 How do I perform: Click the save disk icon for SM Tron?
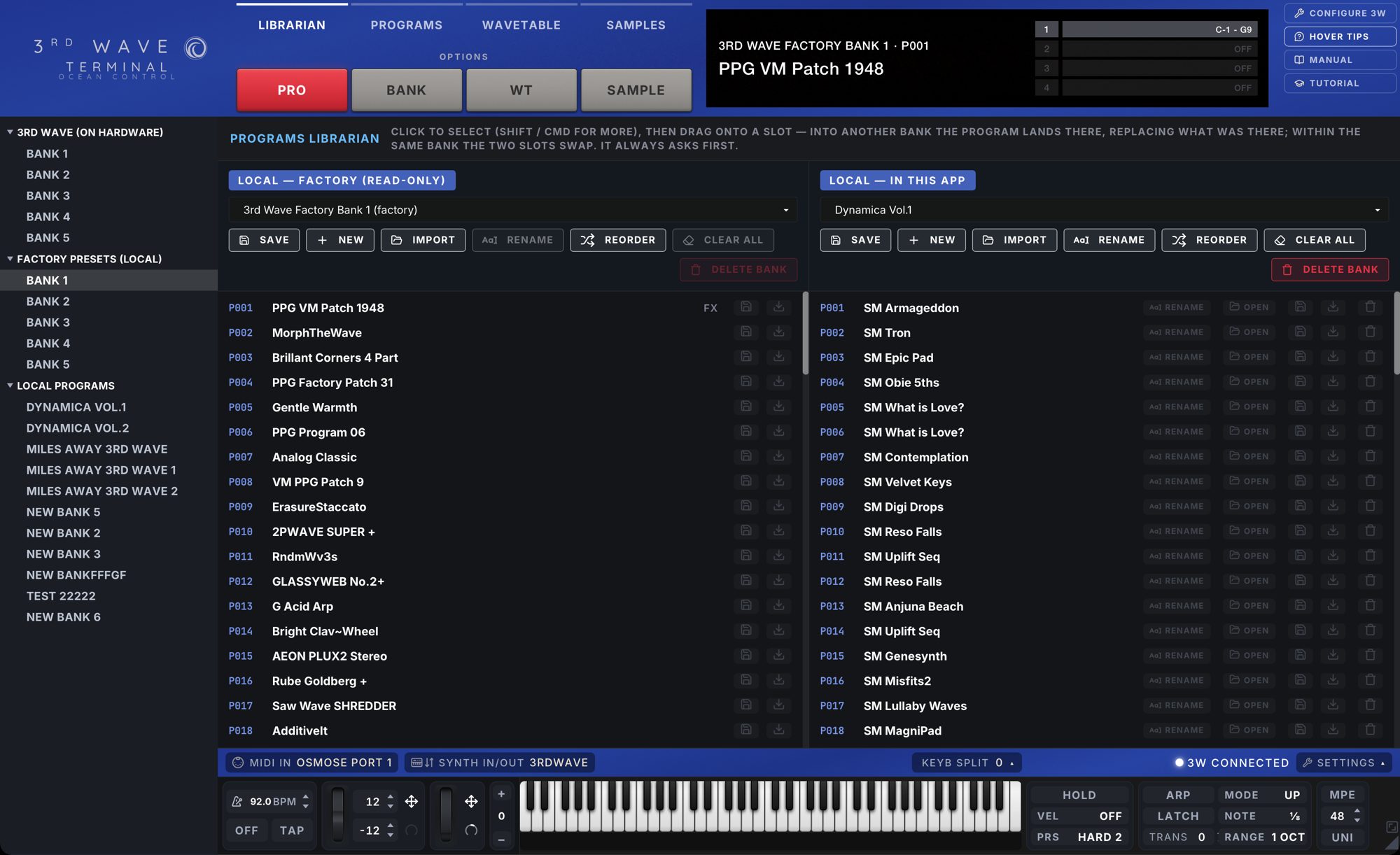1300,332
